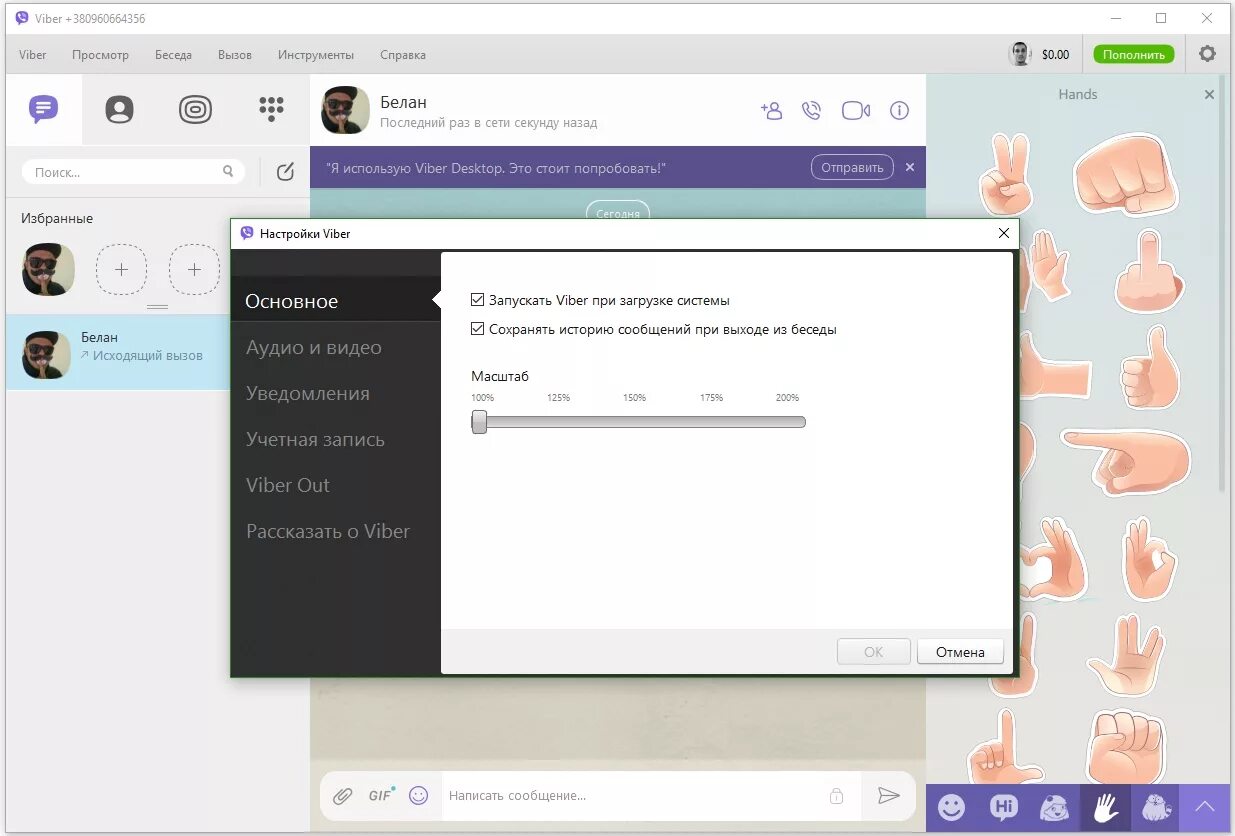
Task: Click the attach file paperclip icon
Action: (x=343, y=796)
